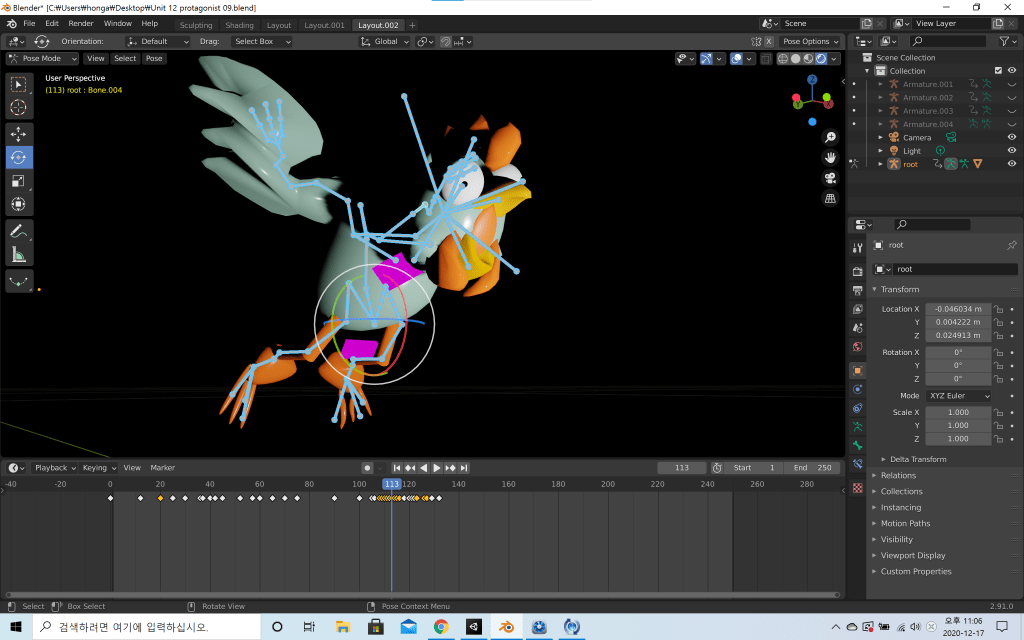This screenshot has width=1024, height=640.
Task: Click the Pose Options button
Action: [810, 41]
